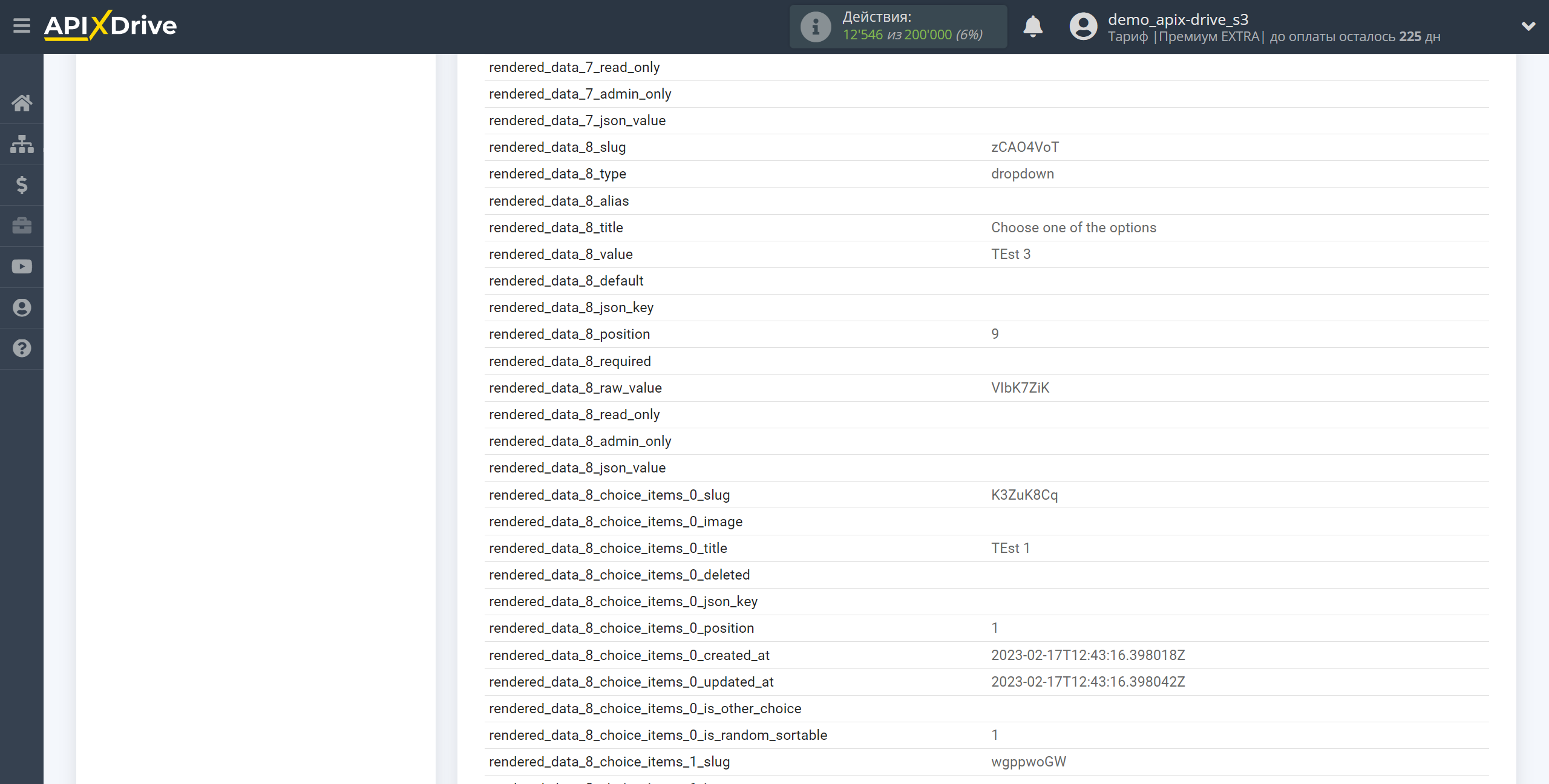1549x784 pixels.
Task: Open the billing dollar icon
Action: [x=22, y=185]
